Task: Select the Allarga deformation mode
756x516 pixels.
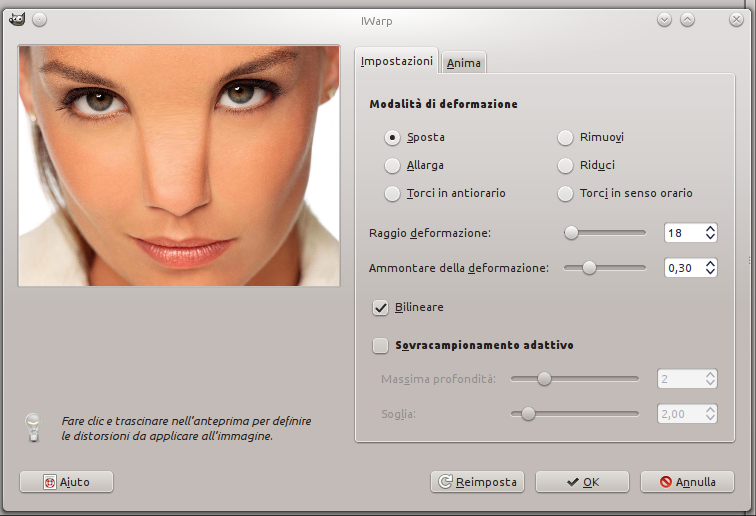Action: click(392, 165)
